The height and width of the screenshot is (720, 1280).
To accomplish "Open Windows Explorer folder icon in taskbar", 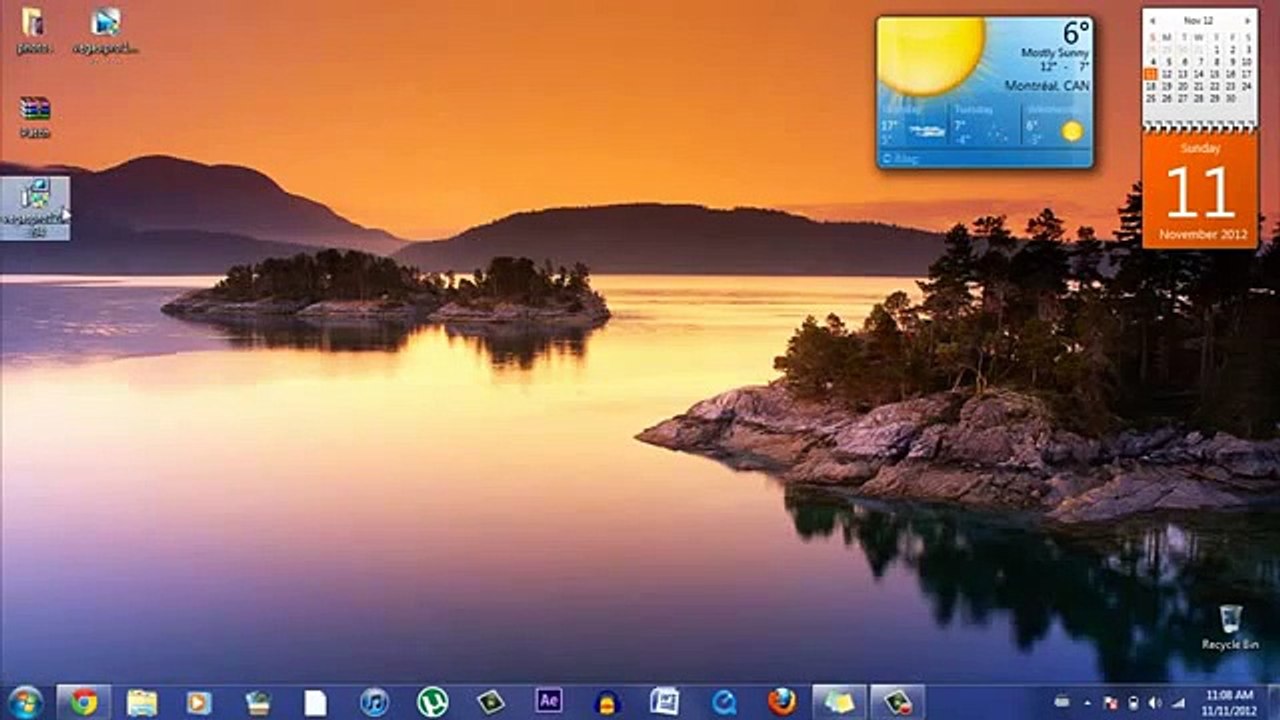I will click(x=142, y=703).
